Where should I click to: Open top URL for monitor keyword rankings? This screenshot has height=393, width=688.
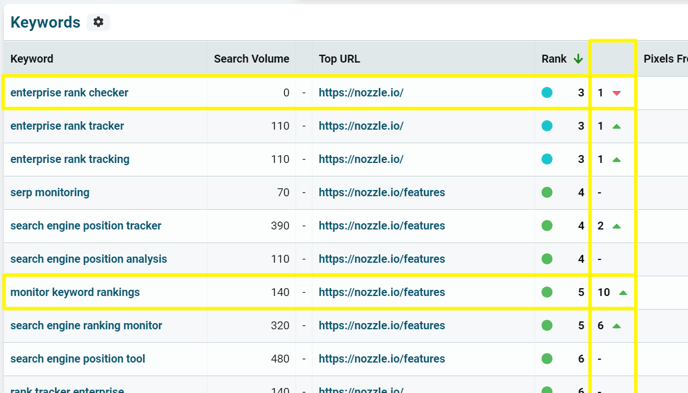382,292
